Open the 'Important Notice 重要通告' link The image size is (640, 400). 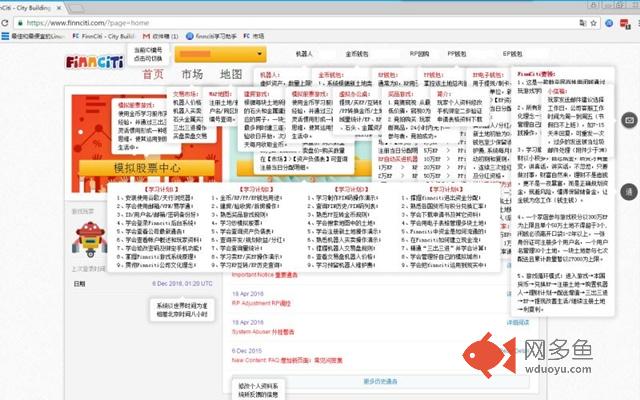point(264,275)
